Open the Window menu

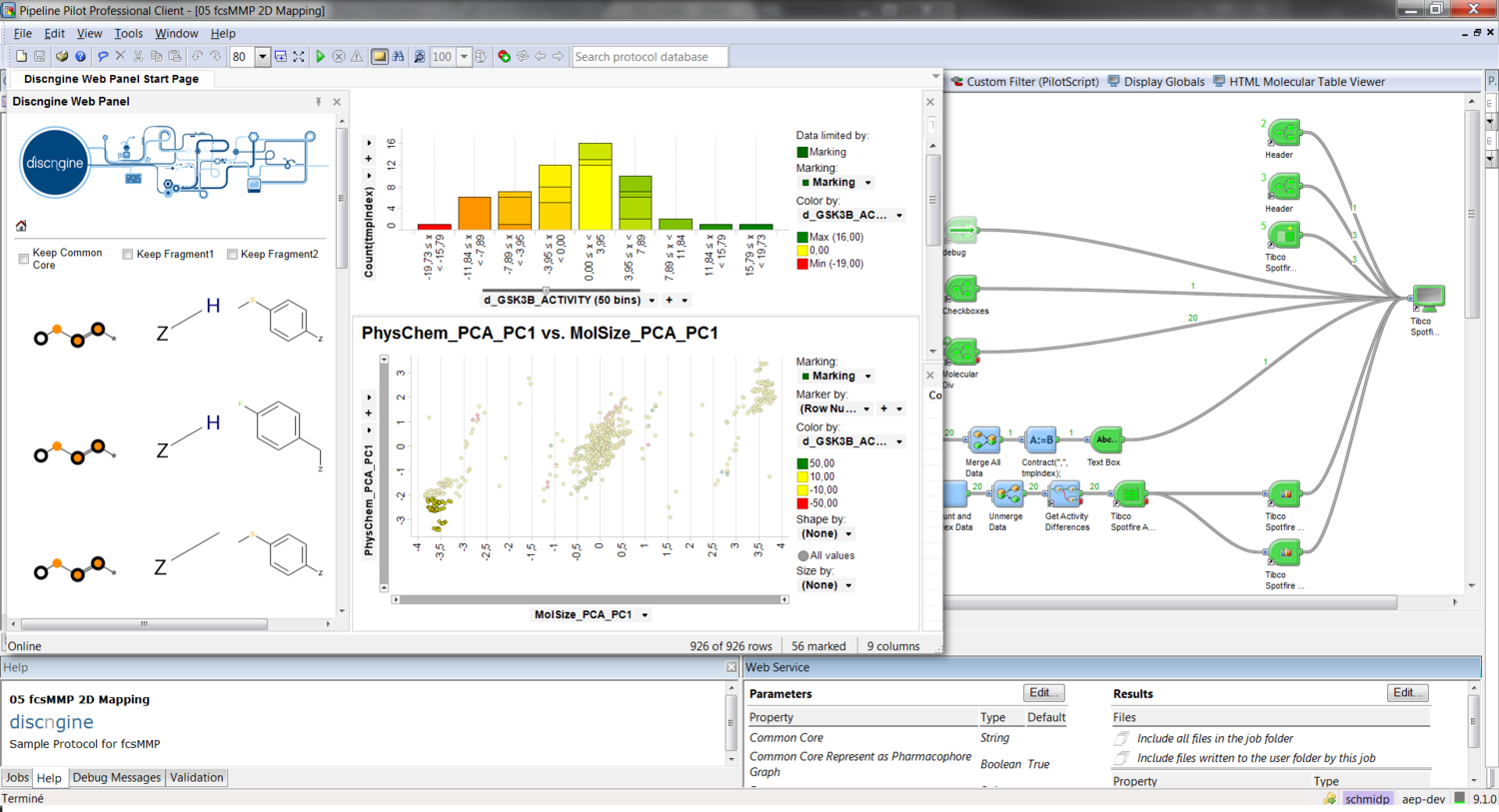click(x=176, y=33)
